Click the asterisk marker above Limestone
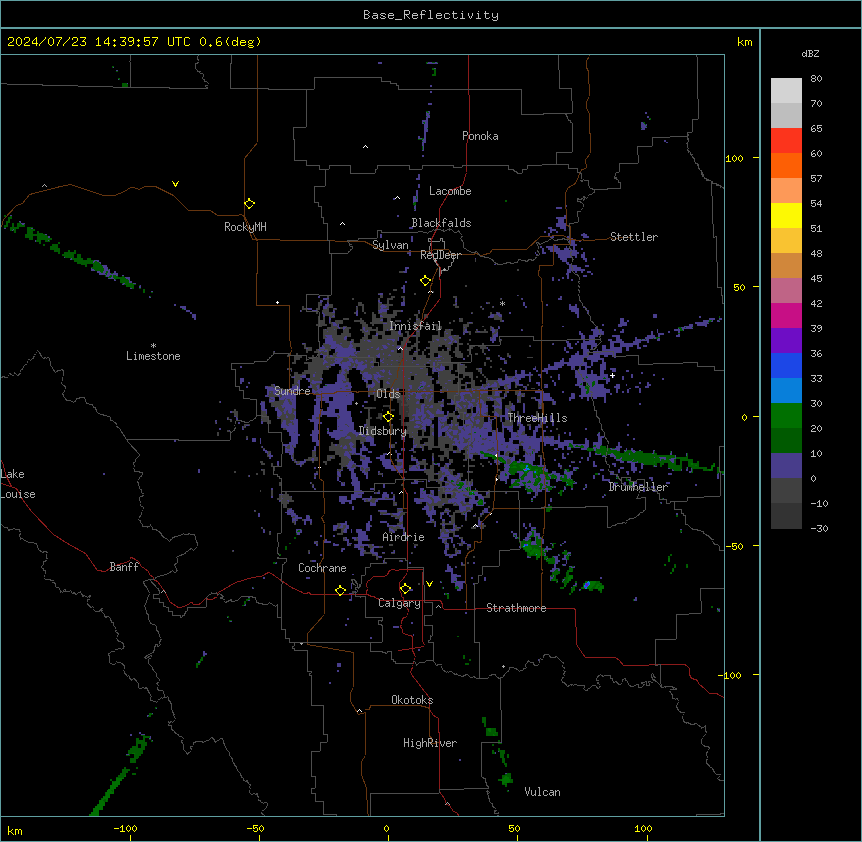The width and height of the screenshot is (862, 842). [153, 346]
